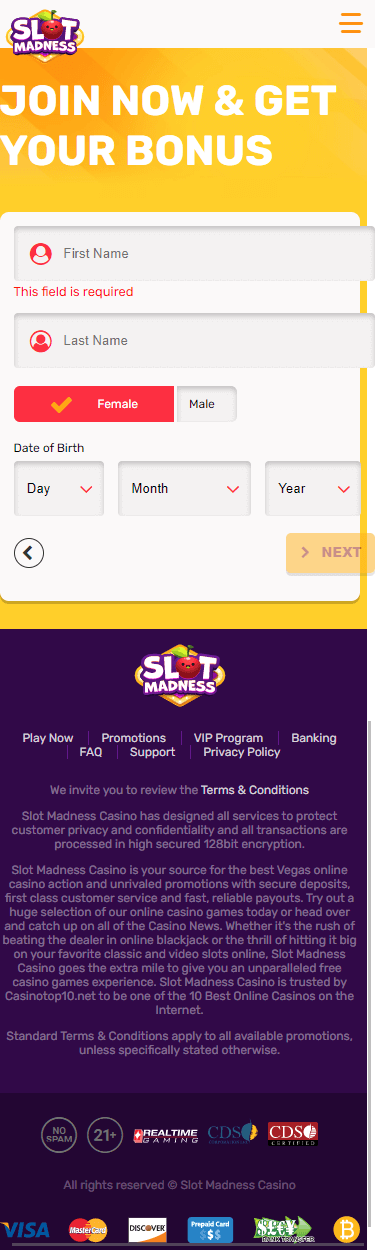
Task: Click the Last Name input field
Action: tap(194, 341)
